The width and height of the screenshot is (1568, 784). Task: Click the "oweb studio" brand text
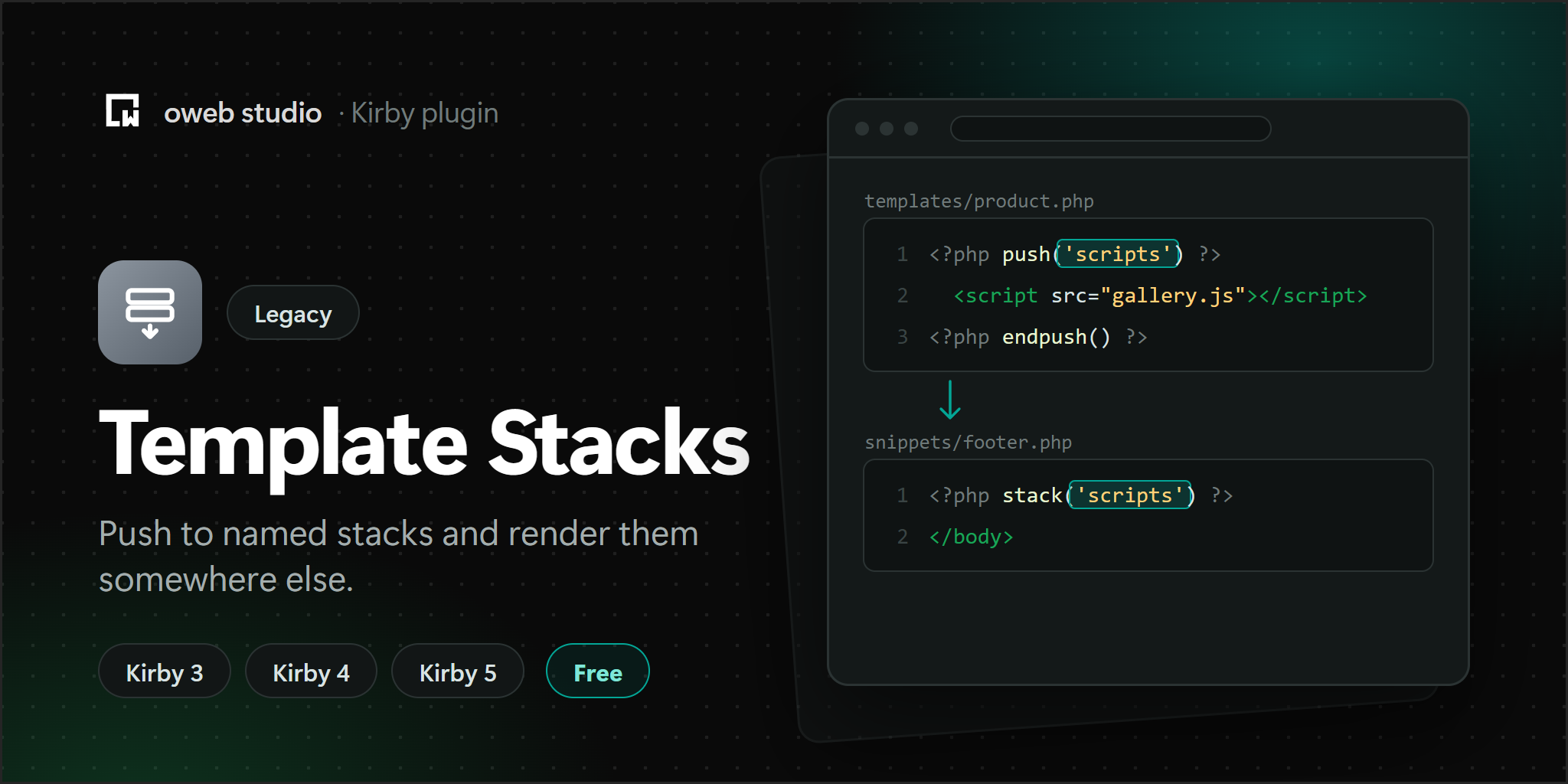243,113
